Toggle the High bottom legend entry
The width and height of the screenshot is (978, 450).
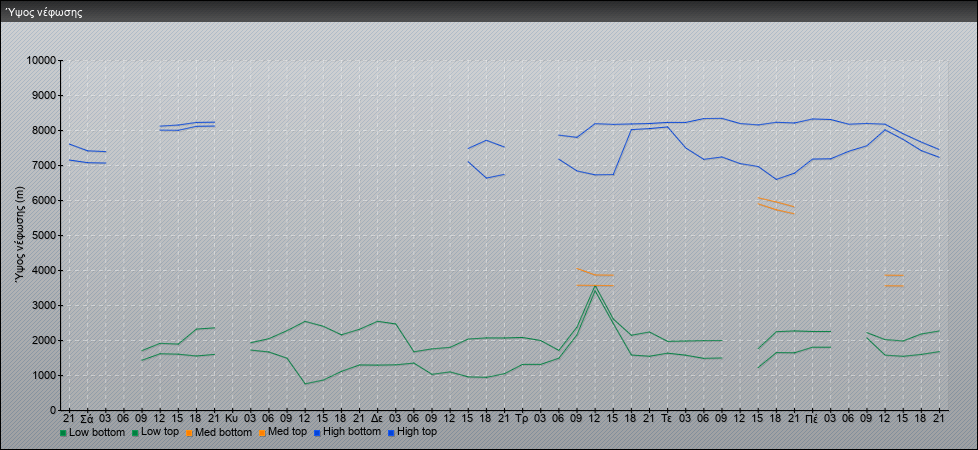tap(347, 432)
